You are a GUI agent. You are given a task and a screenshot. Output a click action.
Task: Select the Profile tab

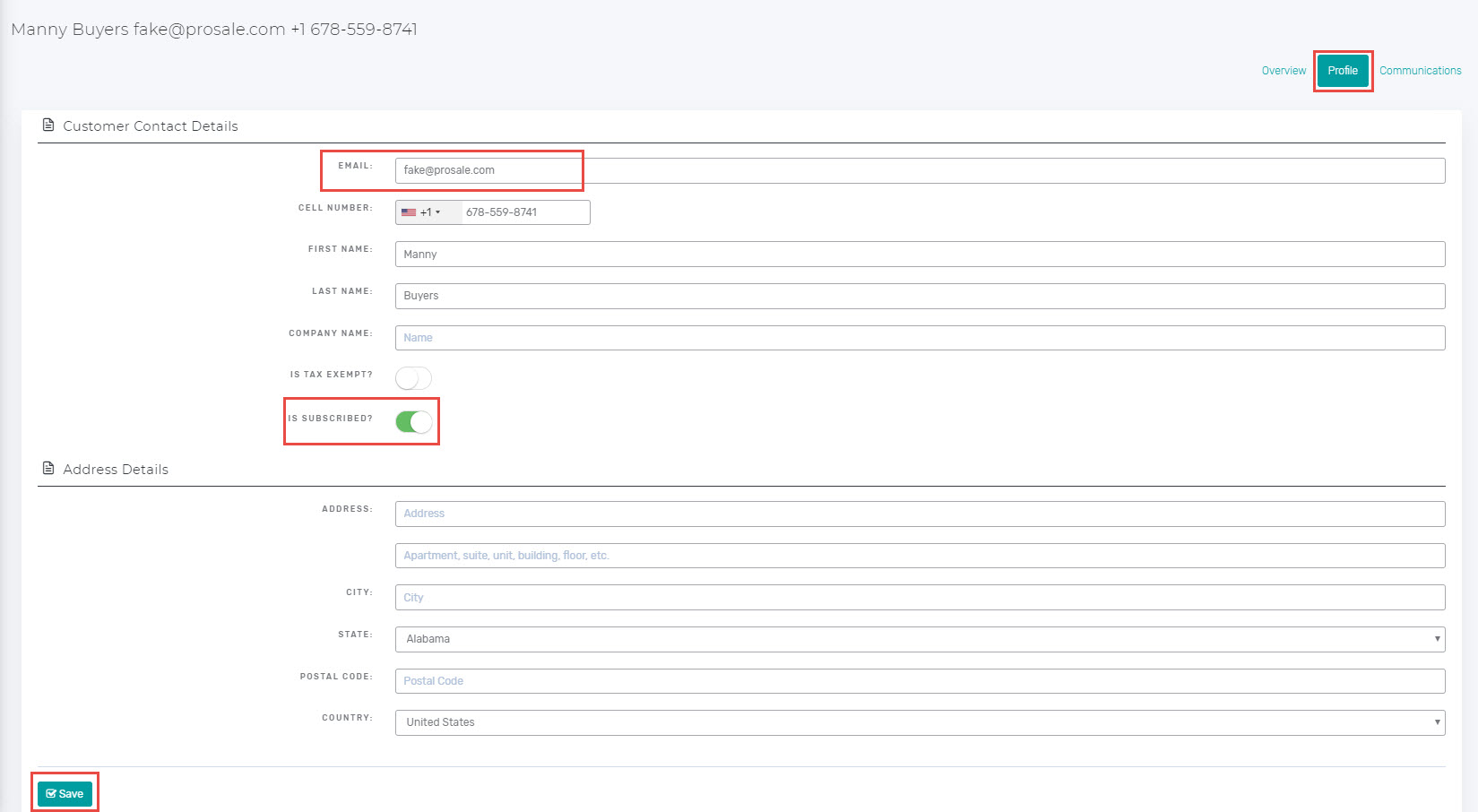tap(1343, 71)
